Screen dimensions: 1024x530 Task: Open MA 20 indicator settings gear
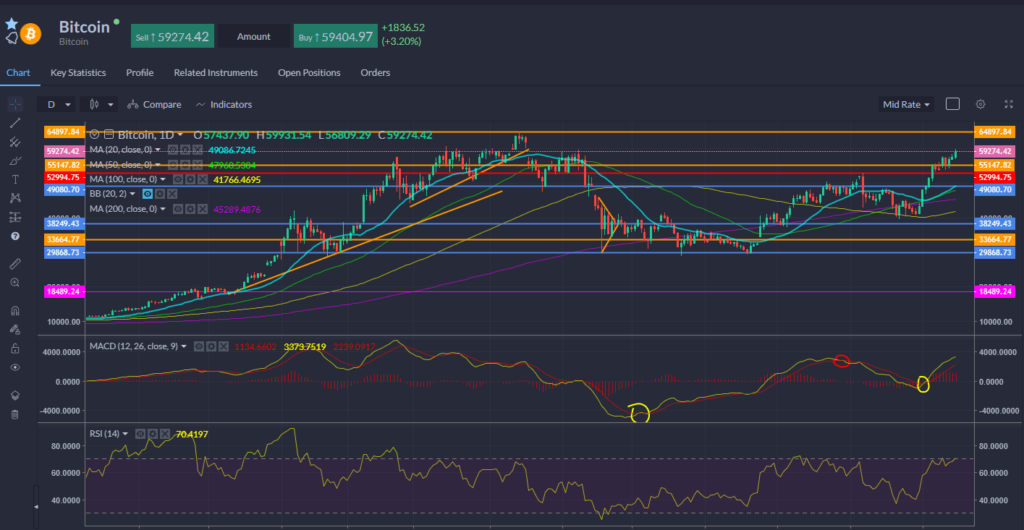(185, 149)
